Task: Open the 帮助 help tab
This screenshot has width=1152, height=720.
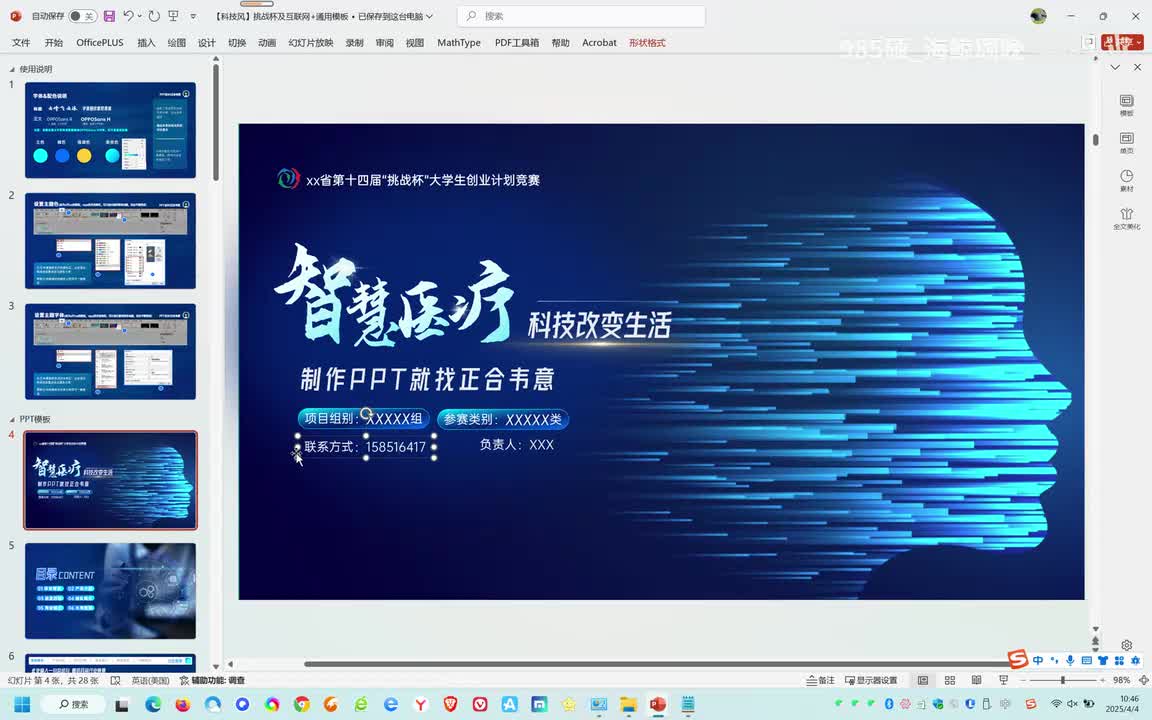Action: (x=561, y=43)
